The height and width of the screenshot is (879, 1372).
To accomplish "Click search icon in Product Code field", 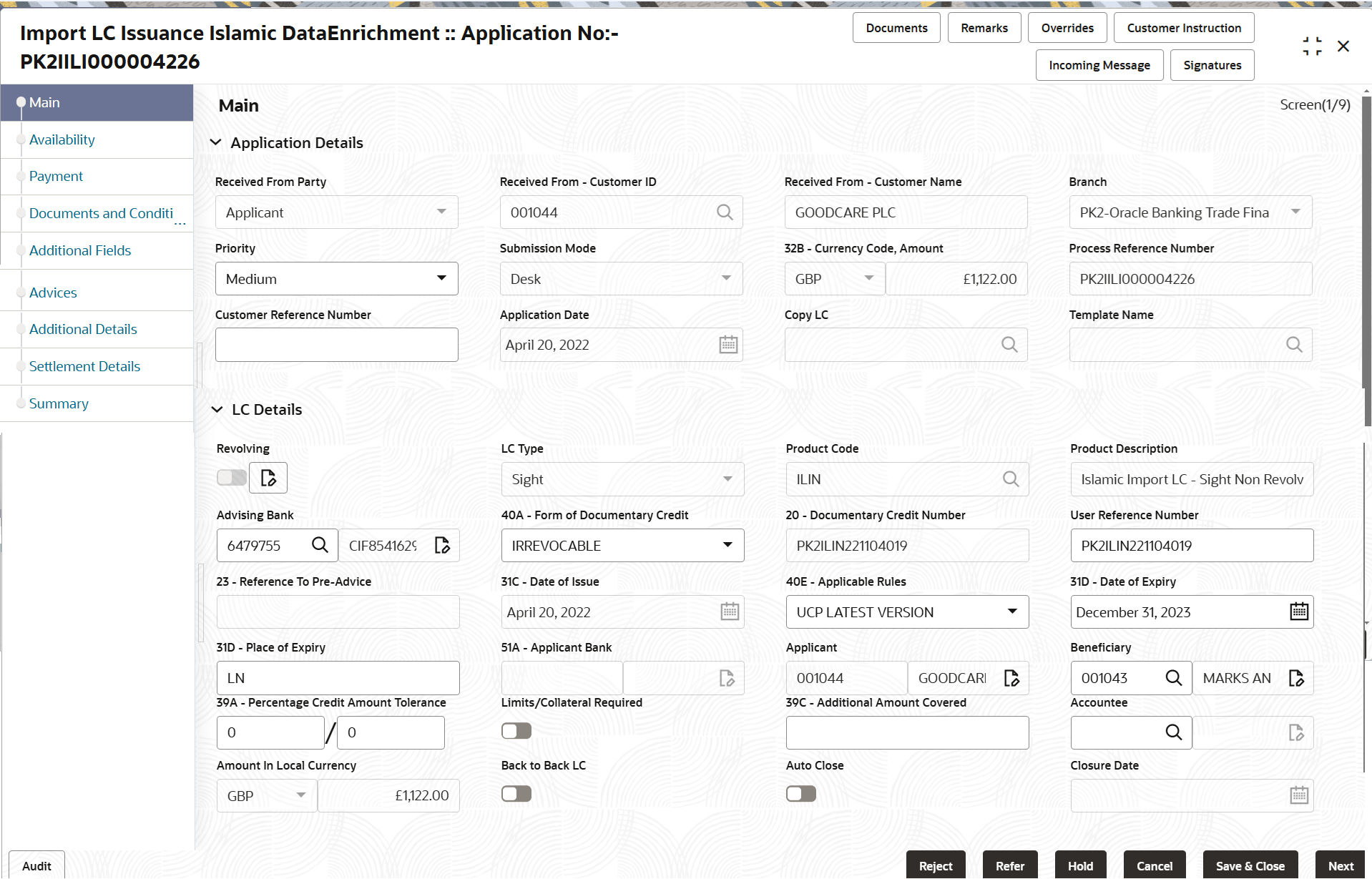I will pos(1010,479).
